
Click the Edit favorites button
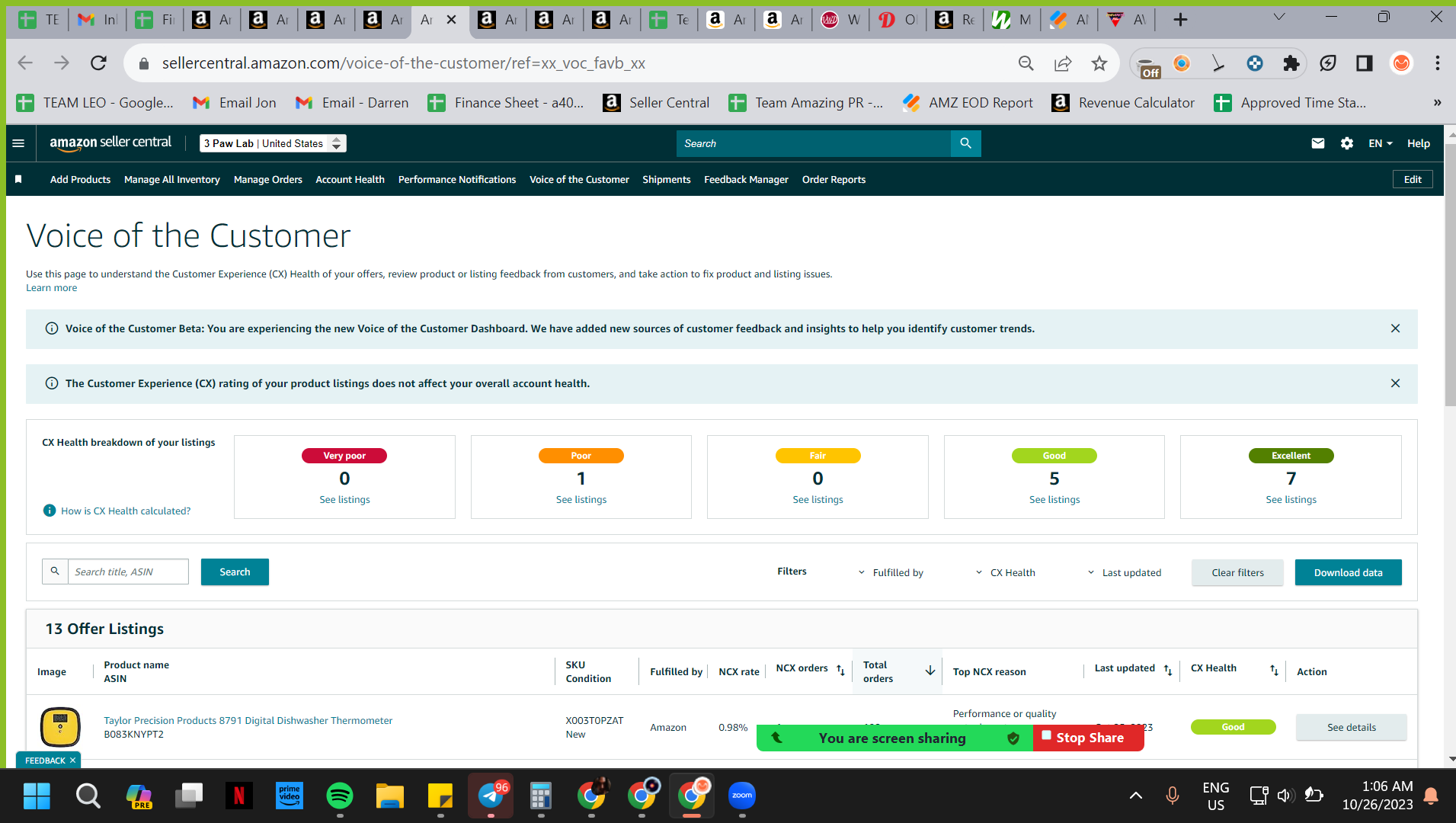pyautogui.click(x=1413, y=179)
